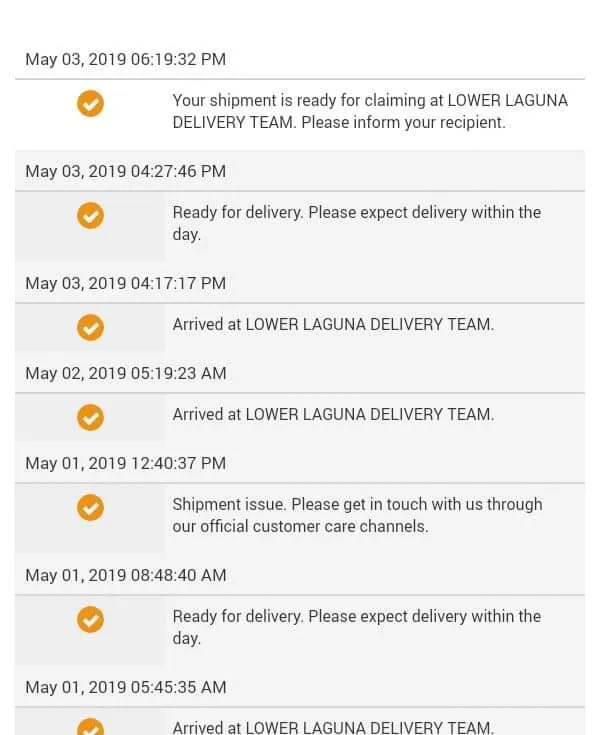The width and height of the screenshot is (600, 735).
Task: Click the 'Arrived' message under May 03 04:17:17 PM
Action: 333,324
